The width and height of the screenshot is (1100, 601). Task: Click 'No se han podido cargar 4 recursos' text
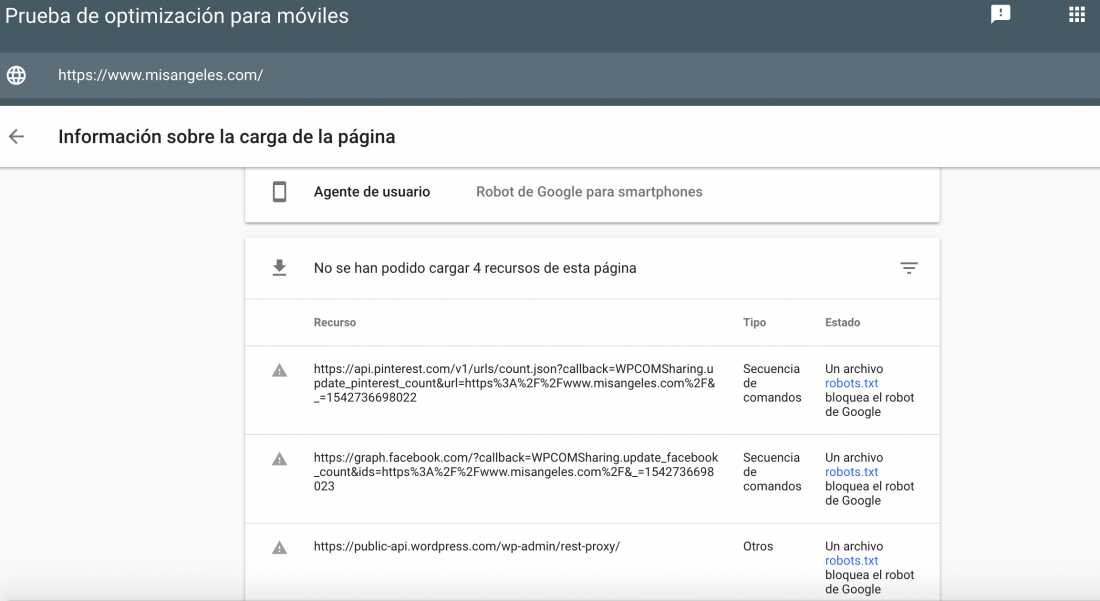pyautogui.click(x=475, y=268)
